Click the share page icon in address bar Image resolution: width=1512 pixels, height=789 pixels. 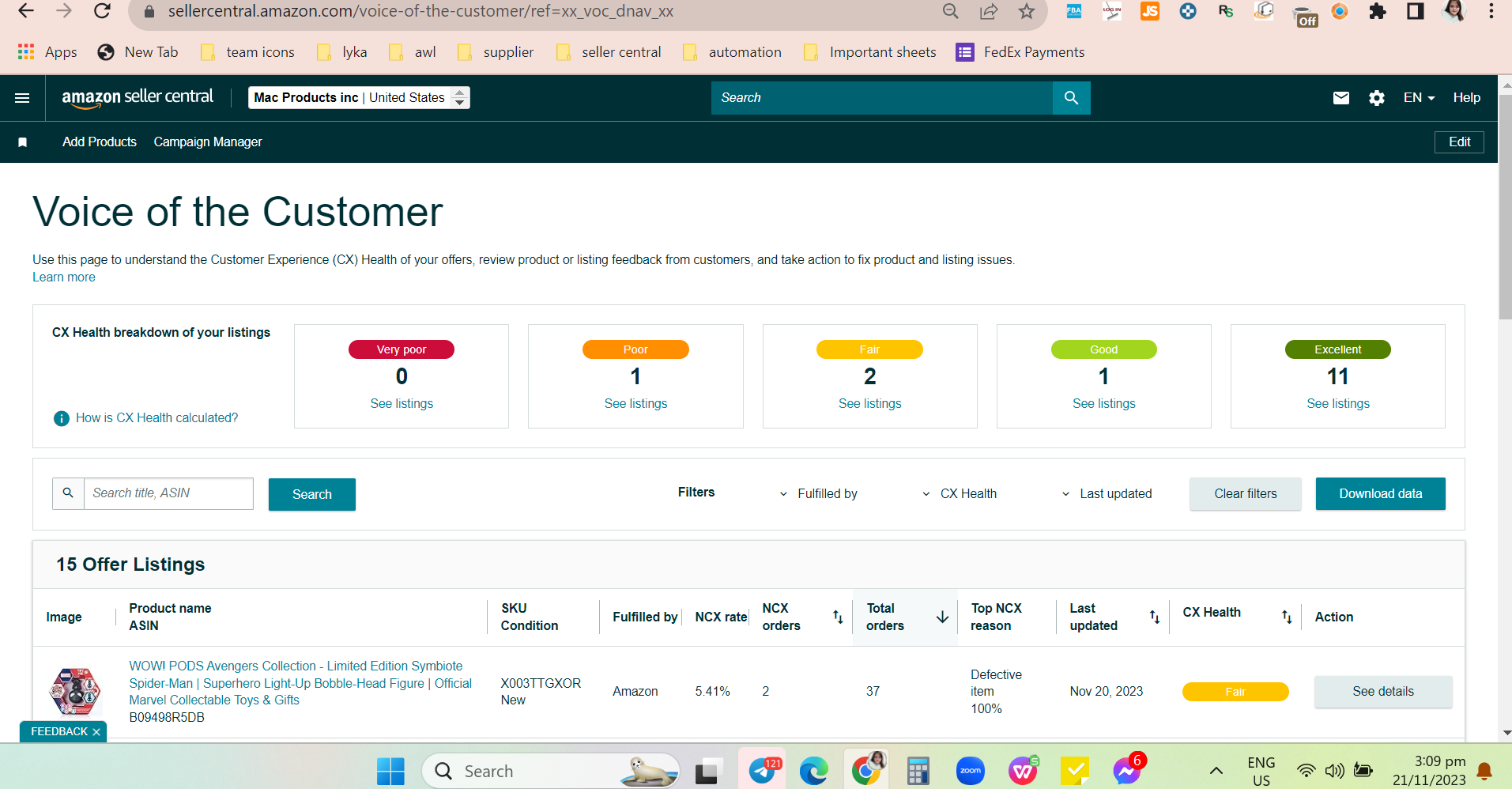[989, 11]
